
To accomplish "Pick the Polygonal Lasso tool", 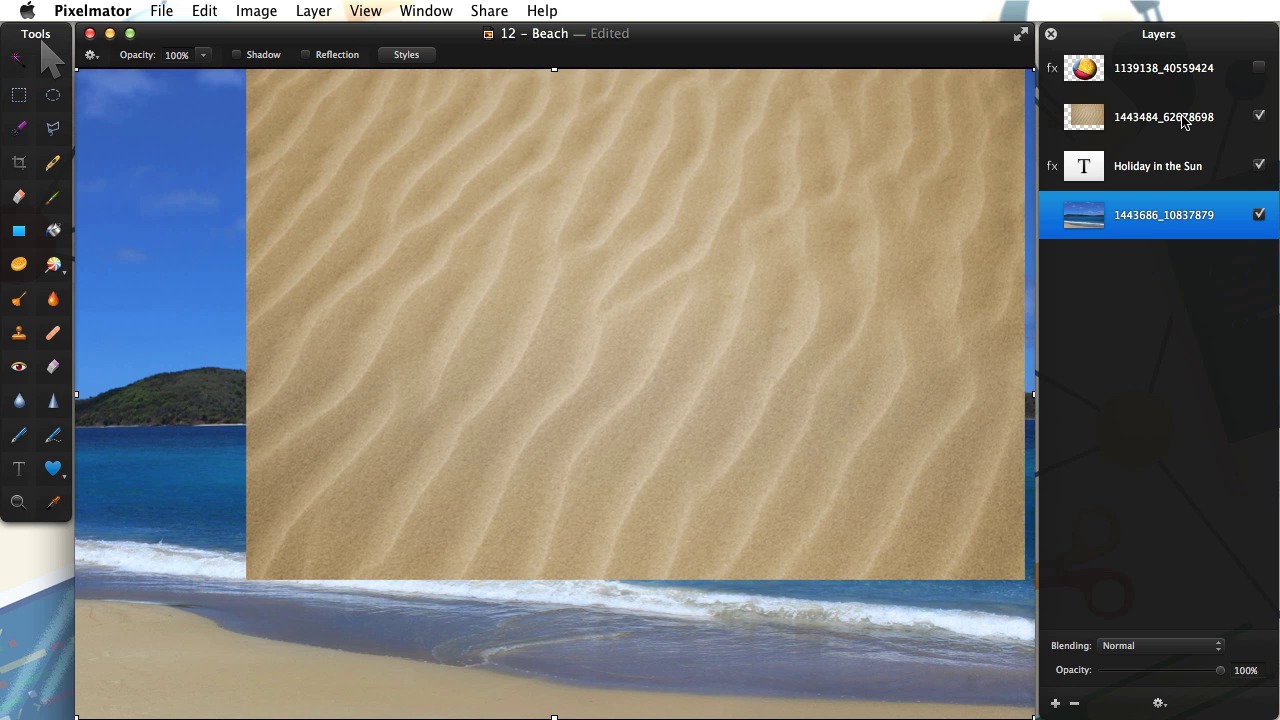I will [53, 128].
